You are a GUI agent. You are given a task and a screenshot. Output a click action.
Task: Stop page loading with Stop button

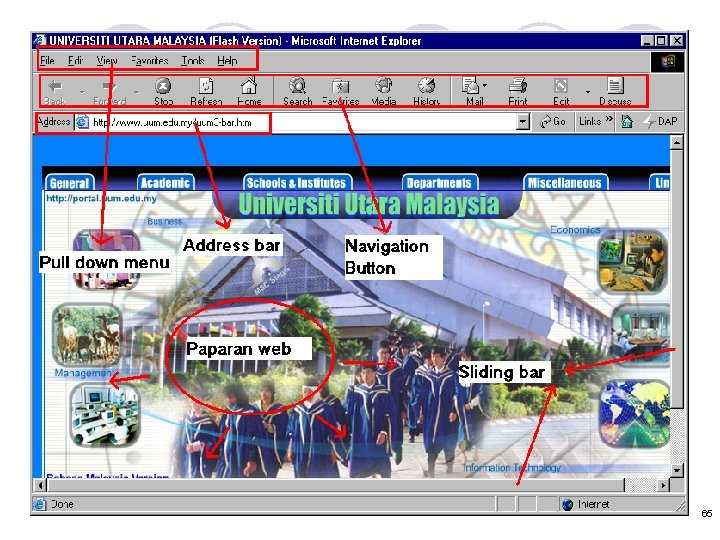point(163,92)
